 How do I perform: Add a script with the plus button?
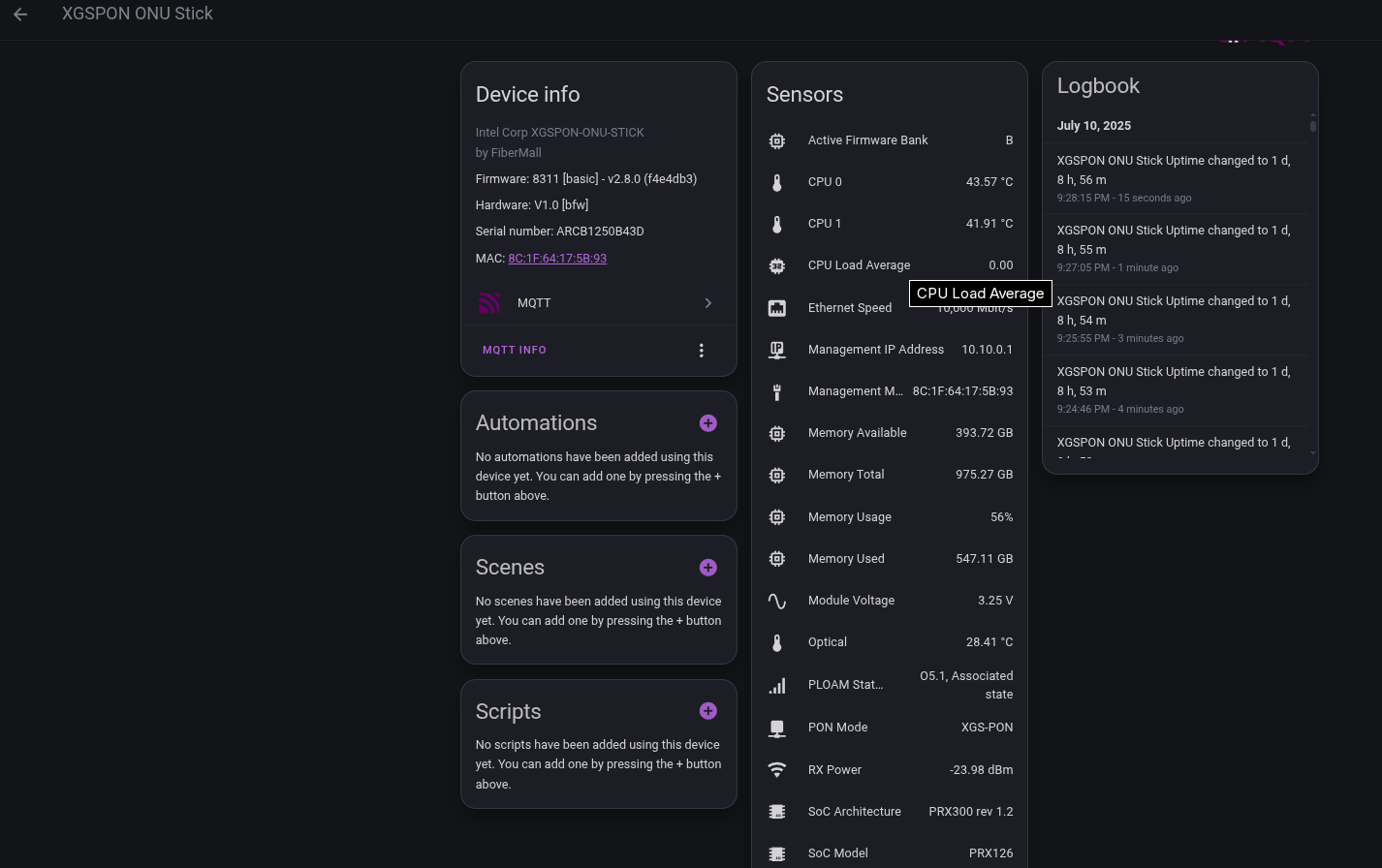click(x=708, y=711)
